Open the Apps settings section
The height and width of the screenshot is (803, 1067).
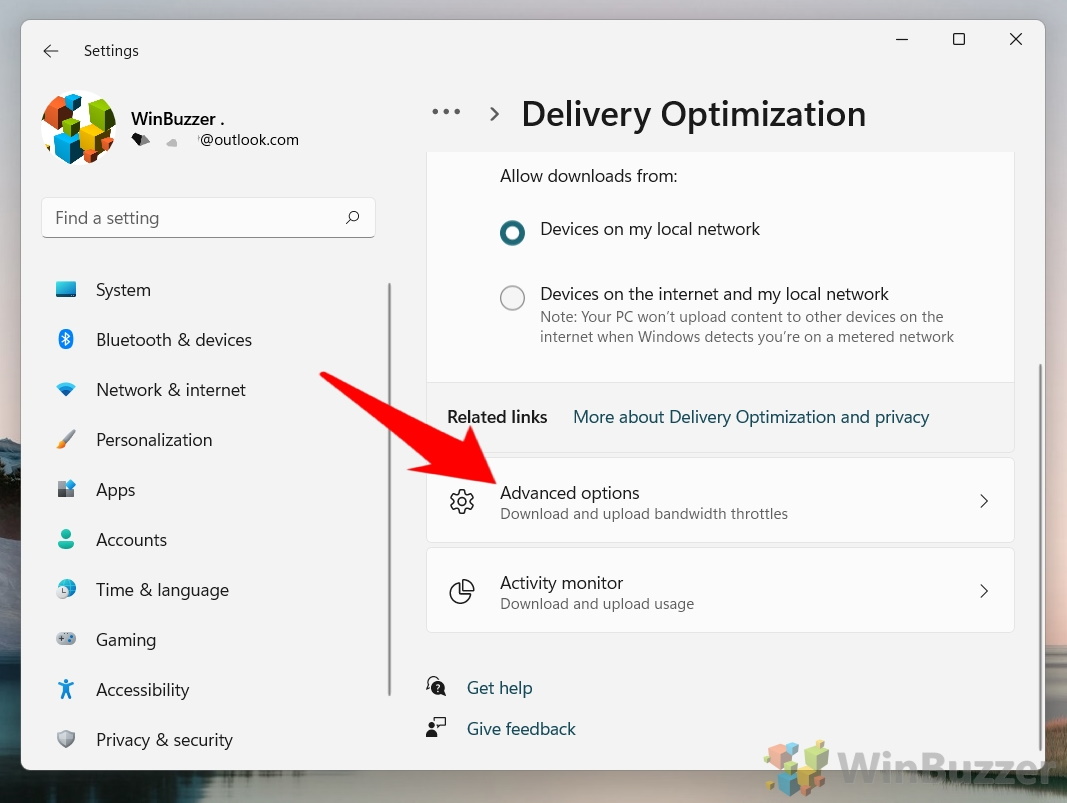pos(115,489)
